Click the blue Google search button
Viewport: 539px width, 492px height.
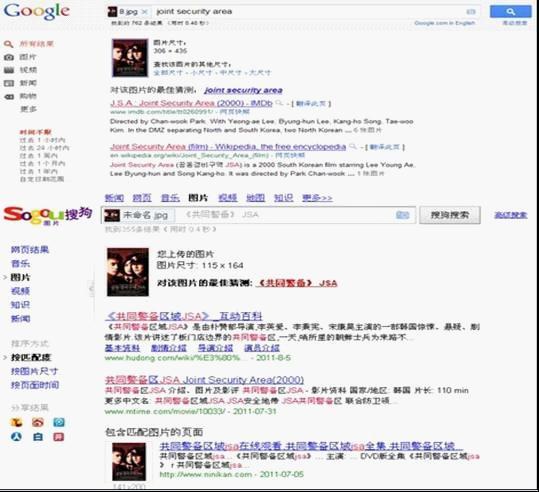pos(510,12)
